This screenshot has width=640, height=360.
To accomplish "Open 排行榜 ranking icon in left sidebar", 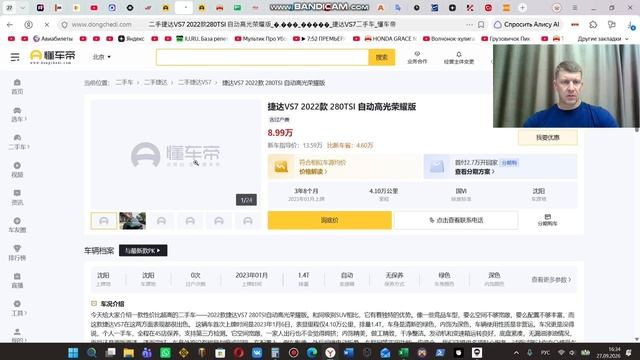I will coord(17,253).
